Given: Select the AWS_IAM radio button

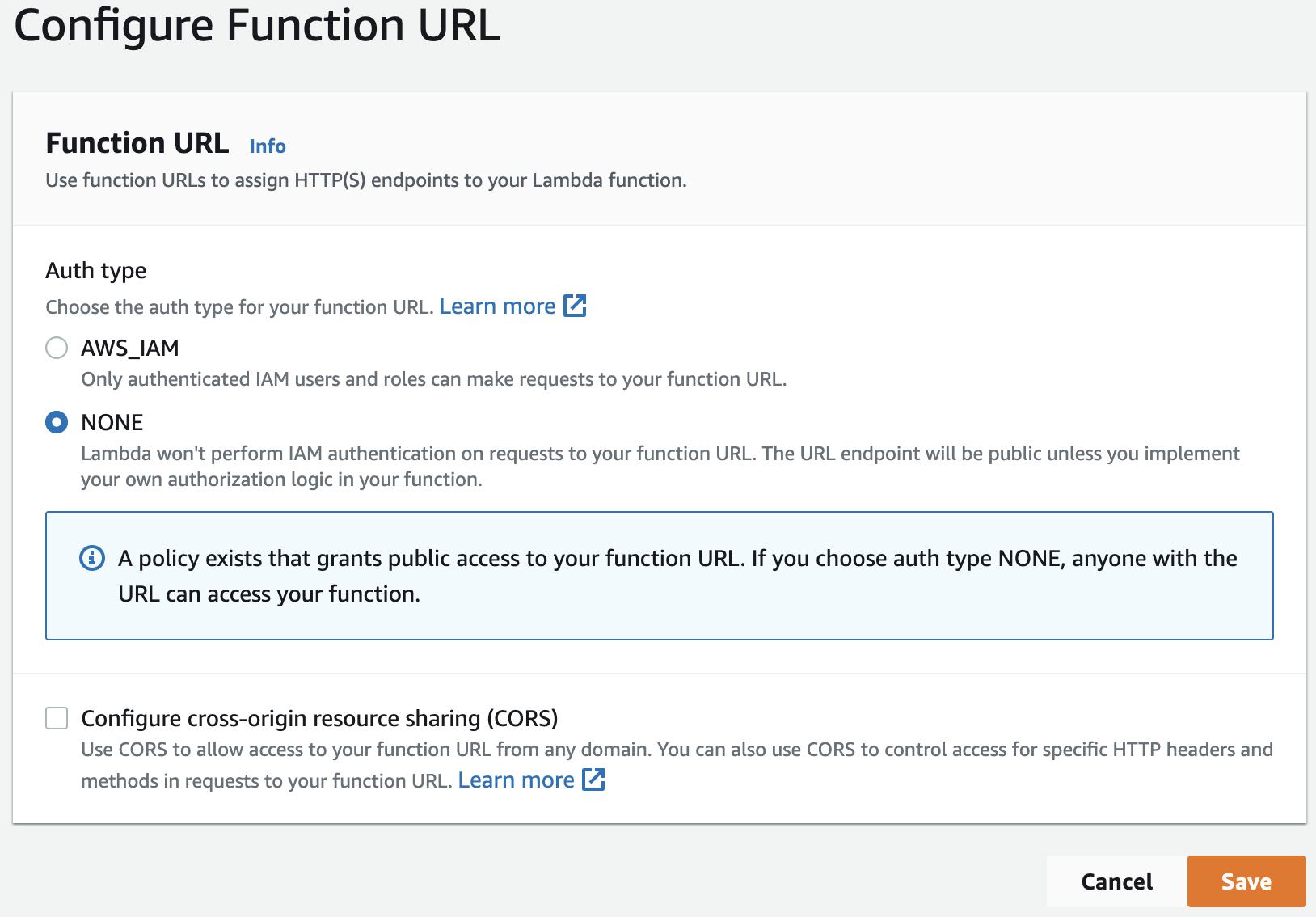Looking at the screenshot, I should coord(57,349).
